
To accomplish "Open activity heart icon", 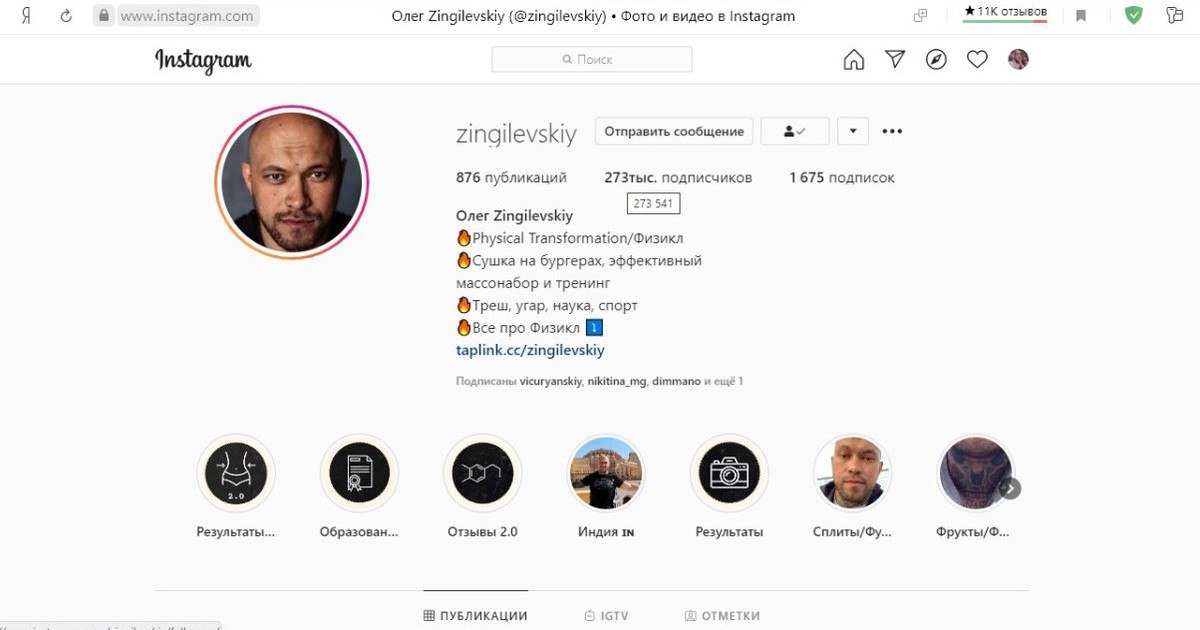I will click(x=977, y=60).
